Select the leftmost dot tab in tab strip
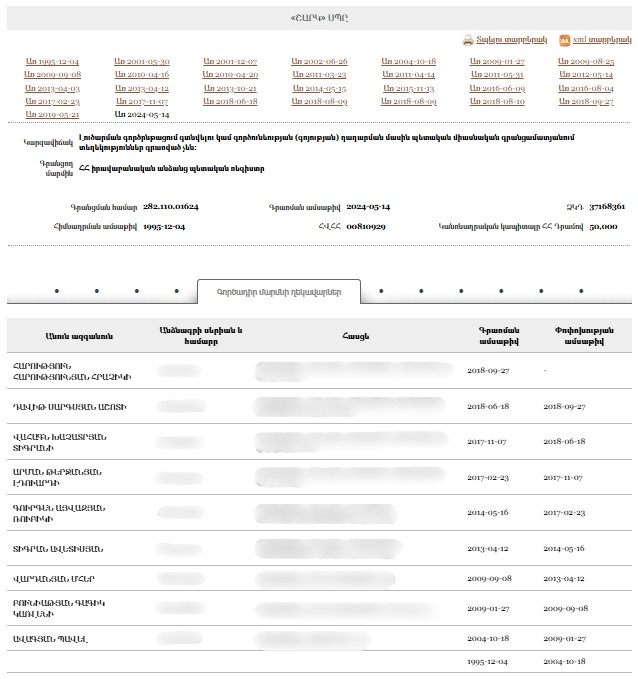Screen dimensions: 638x679 tap(56, 292)
